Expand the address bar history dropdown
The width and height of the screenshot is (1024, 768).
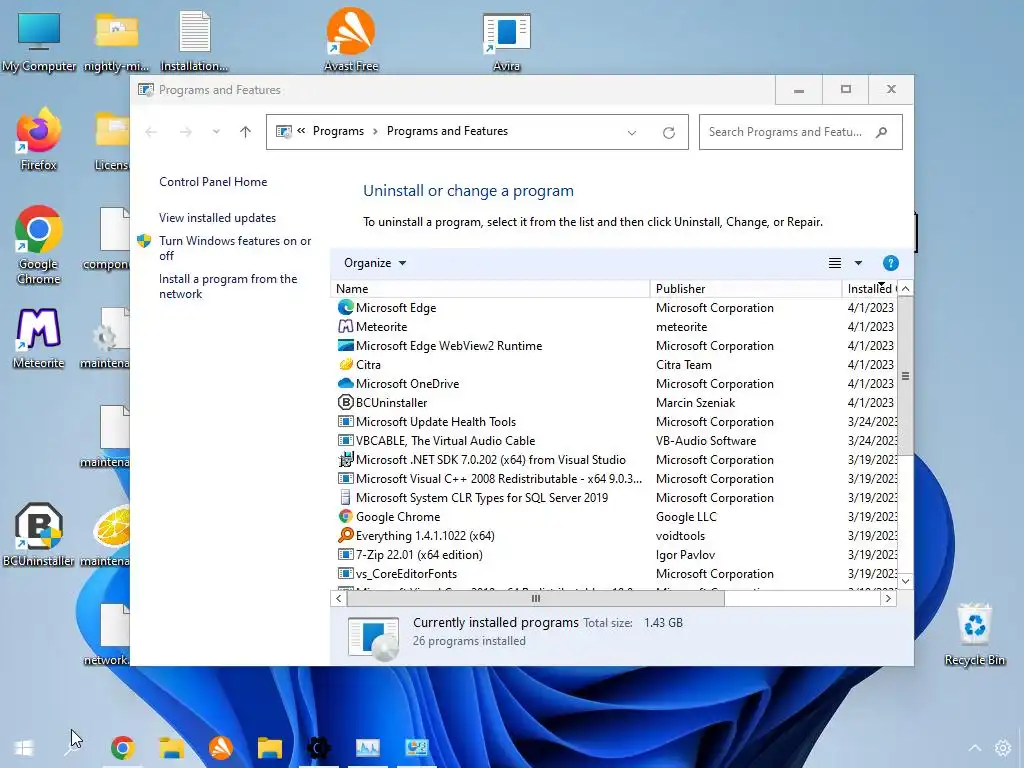632,133
